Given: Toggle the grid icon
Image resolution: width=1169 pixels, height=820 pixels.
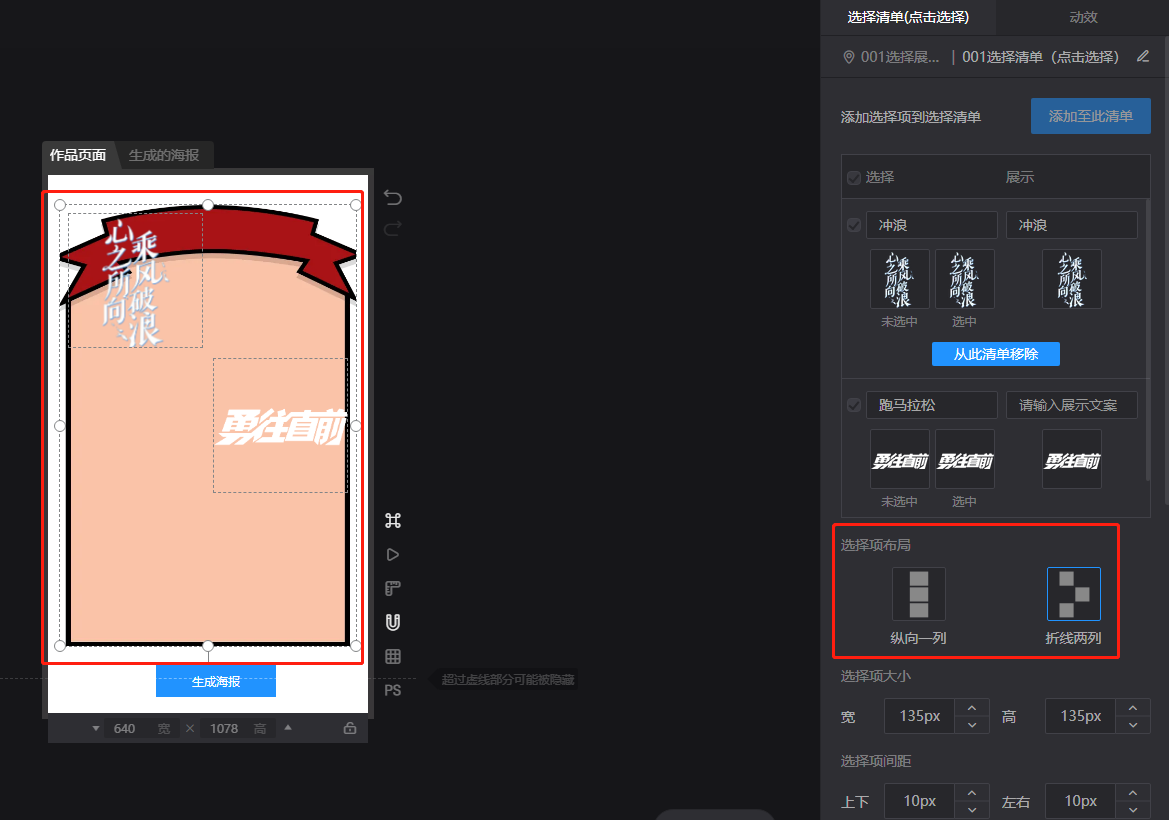Looking at the screenshot, I should click(x=393, y=656).
